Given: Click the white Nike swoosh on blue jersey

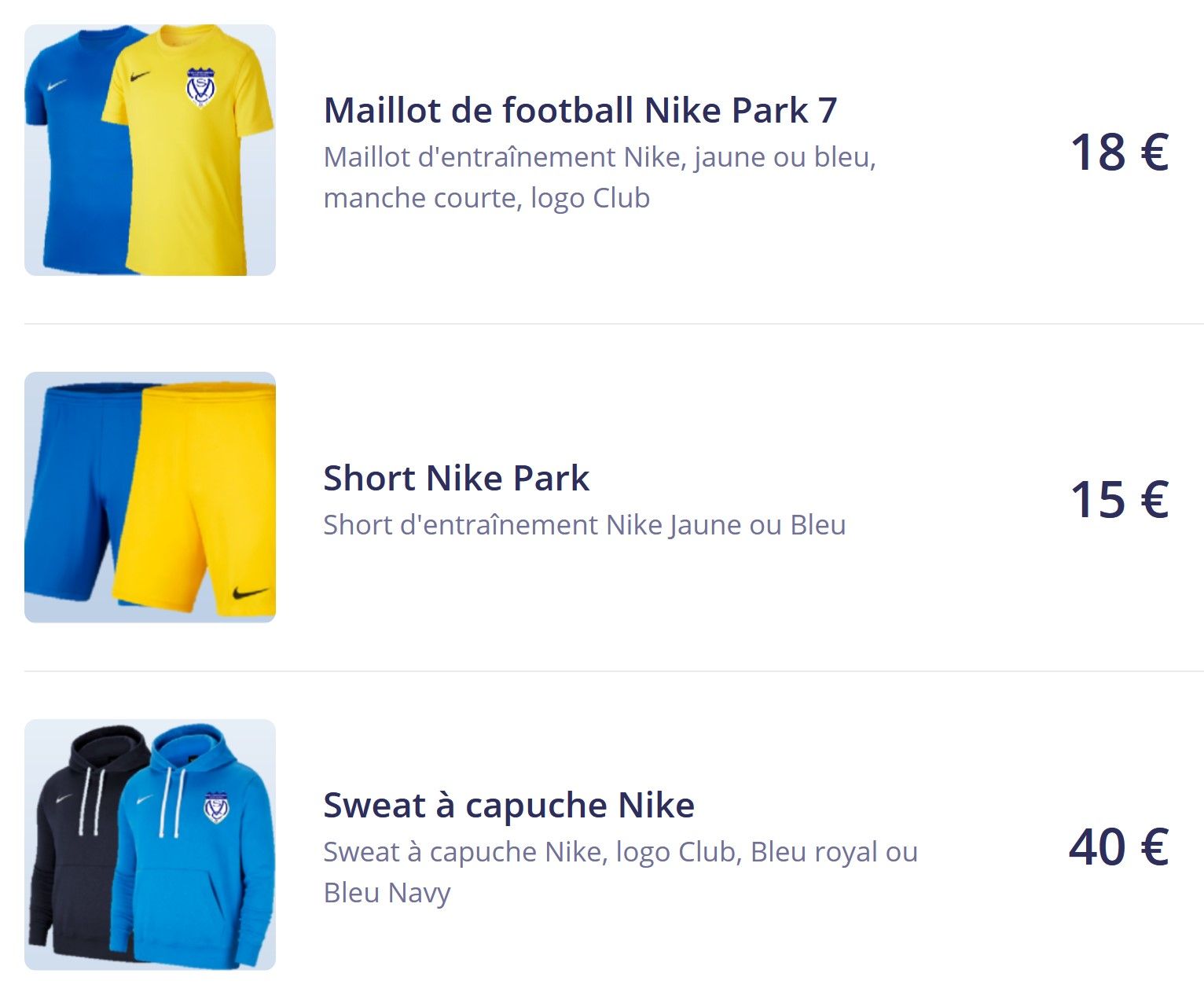Looking at the screenshot, I should 57,85.
